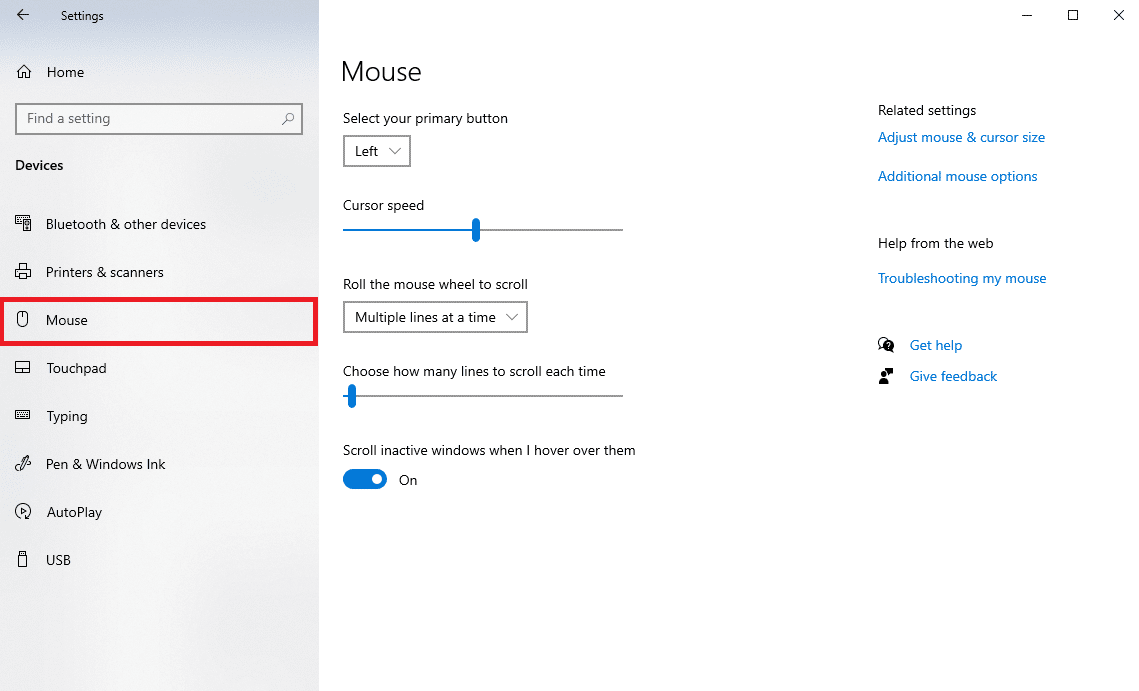The image size is (1139, 691).
Task: Click the Cursor speed slider handle
Action: pyautogui.click(x=476, y=230)
